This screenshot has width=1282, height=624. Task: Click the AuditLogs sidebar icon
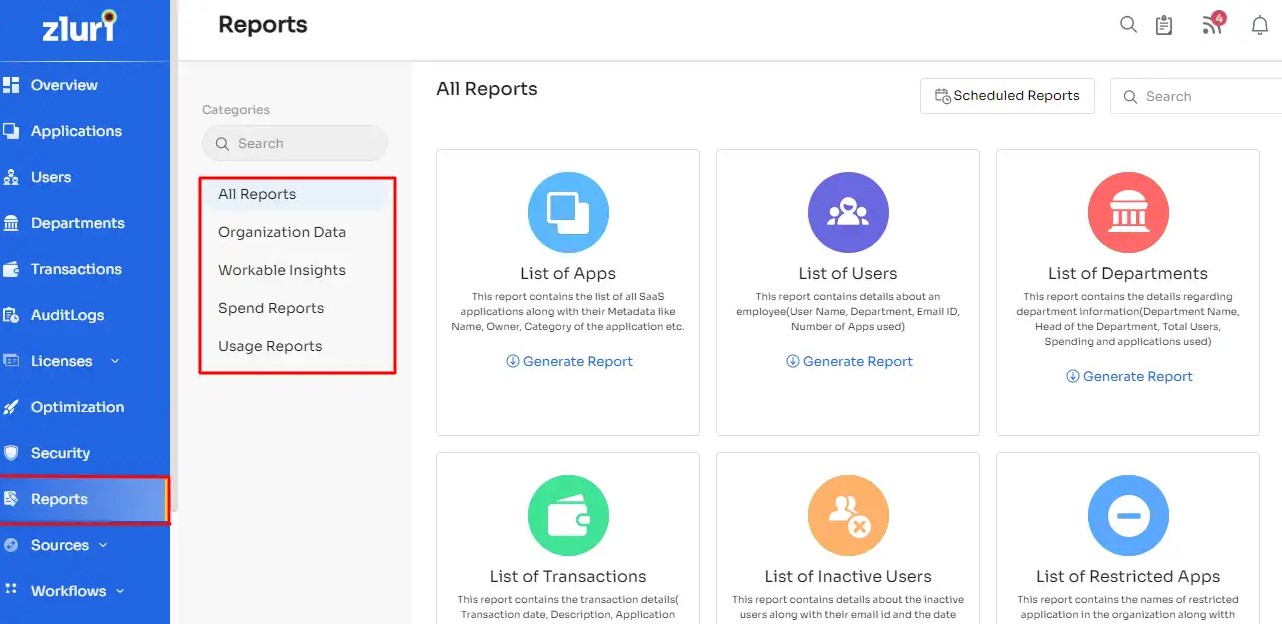coord(11,315)
